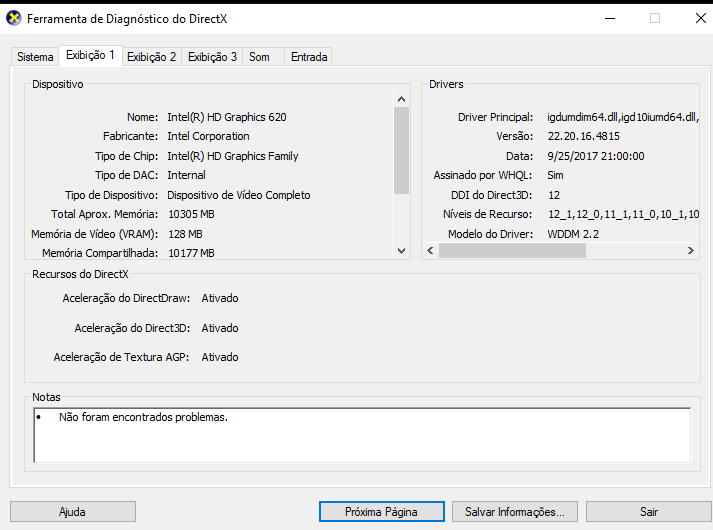This screenshot has height=530, width=713.
Task: Open the Exibição 2 tab
Action: pyautogui.click(x=152, y=57)
